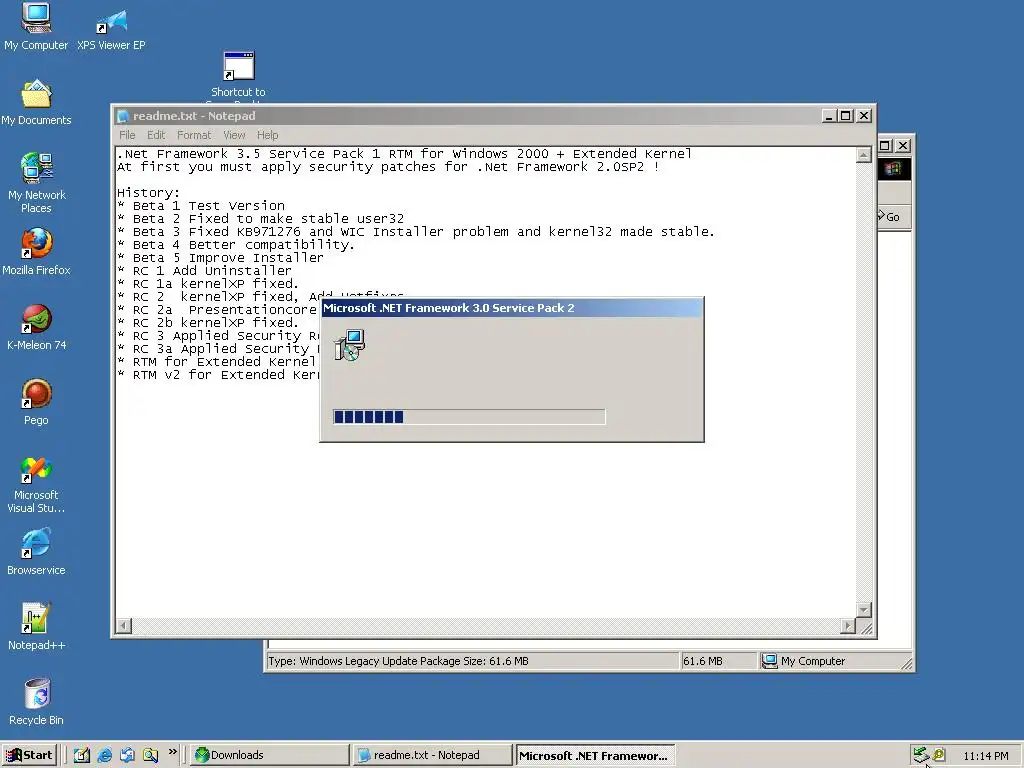Click the Go button in background window

coord(889,217)
